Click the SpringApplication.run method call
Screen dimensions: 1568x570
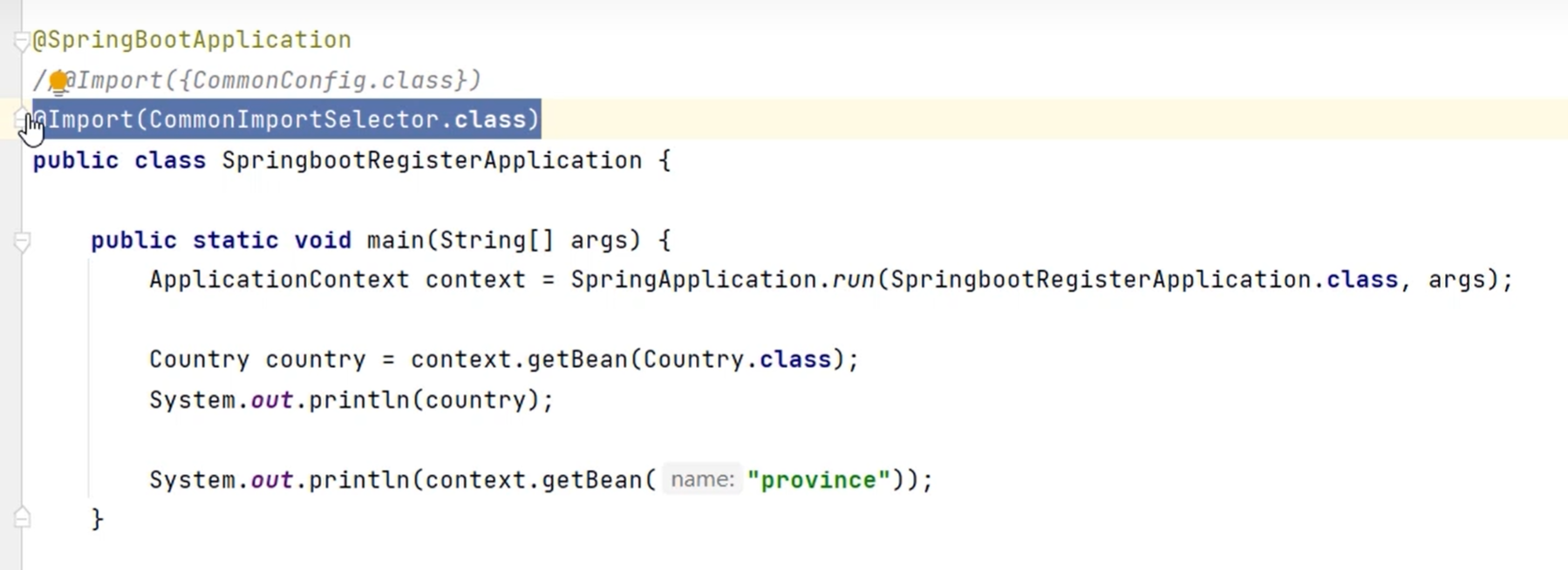click(x=853, y=280)
